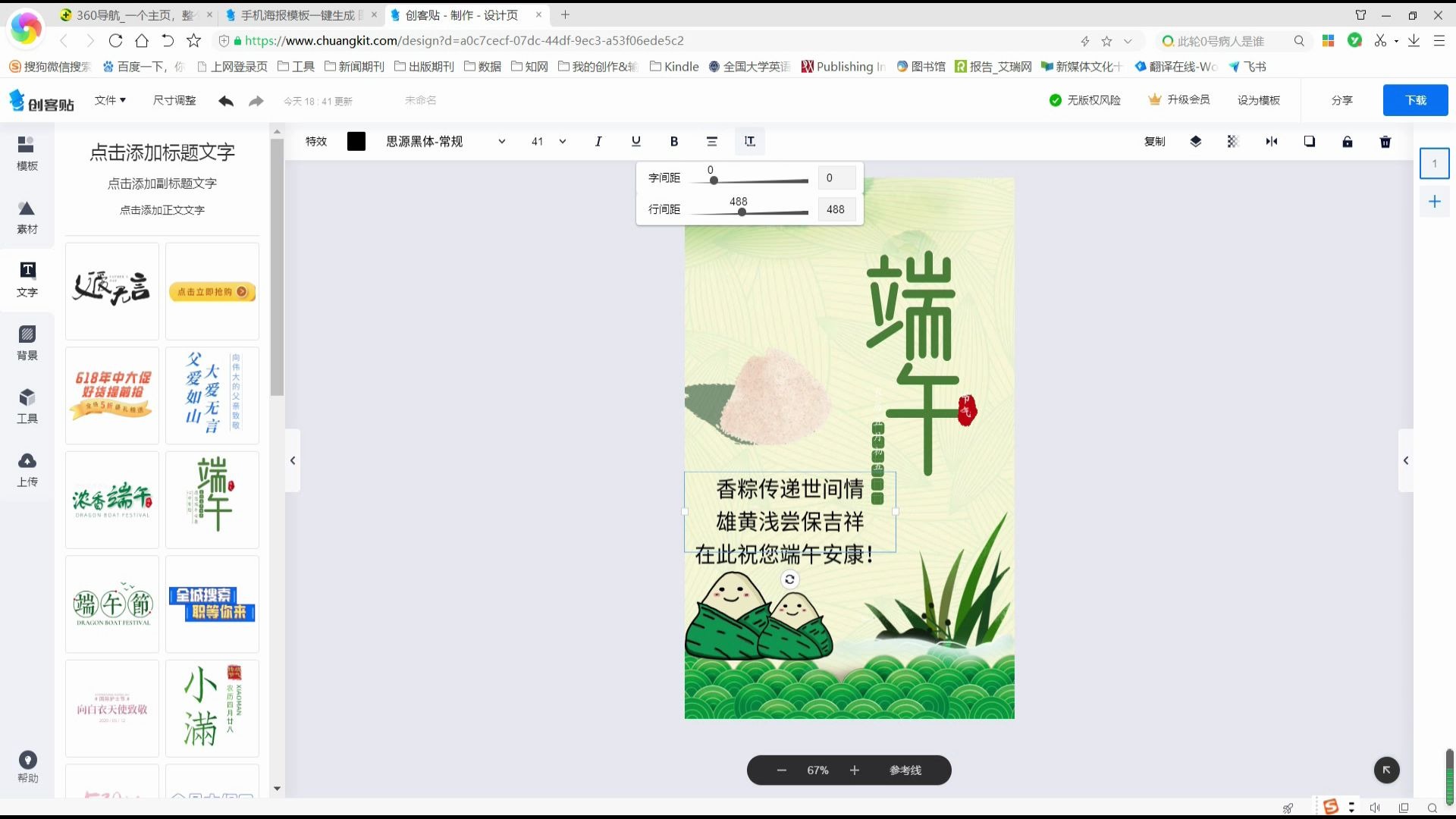Open the black text color swatch
Image resolution: width=1456 pixels, height=819 pixels.
tap(356, 142)
